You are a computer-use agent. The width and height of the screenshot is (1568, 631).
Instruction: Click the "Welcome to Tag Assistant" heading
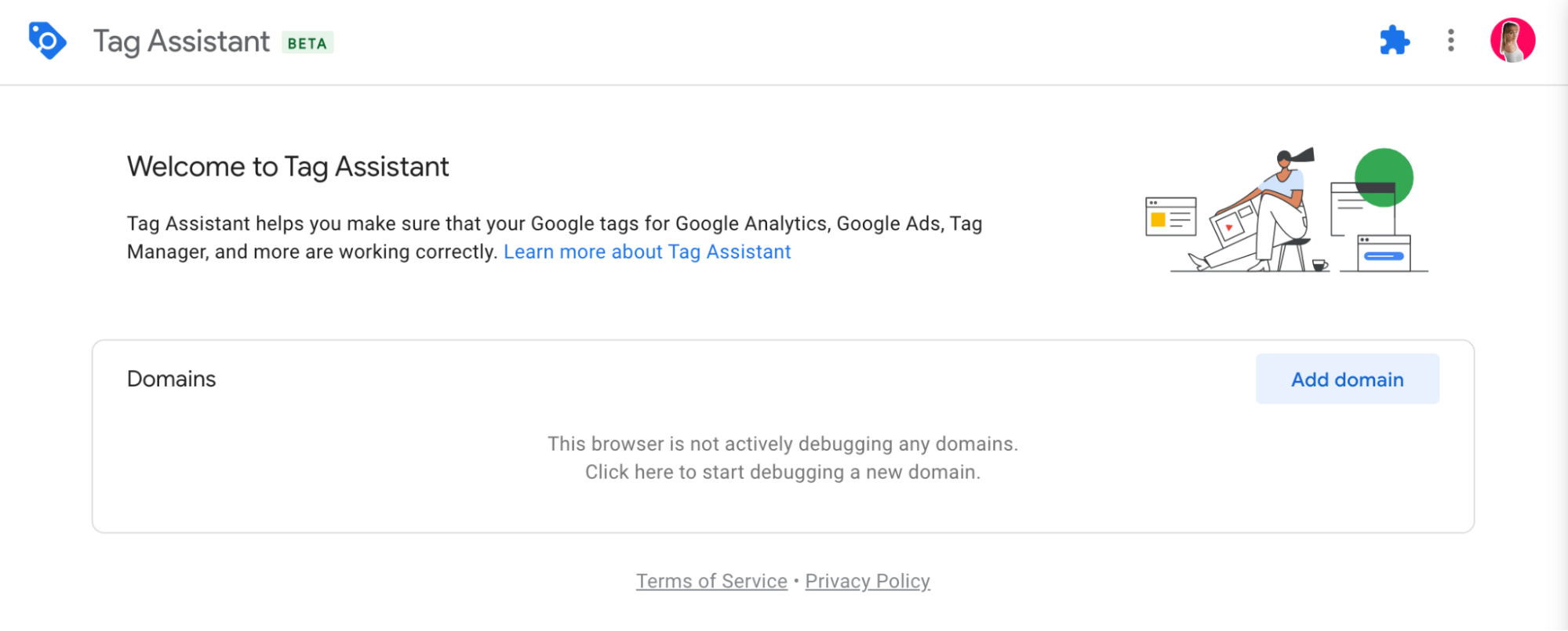pyautogui.click(x=288, y=166)
